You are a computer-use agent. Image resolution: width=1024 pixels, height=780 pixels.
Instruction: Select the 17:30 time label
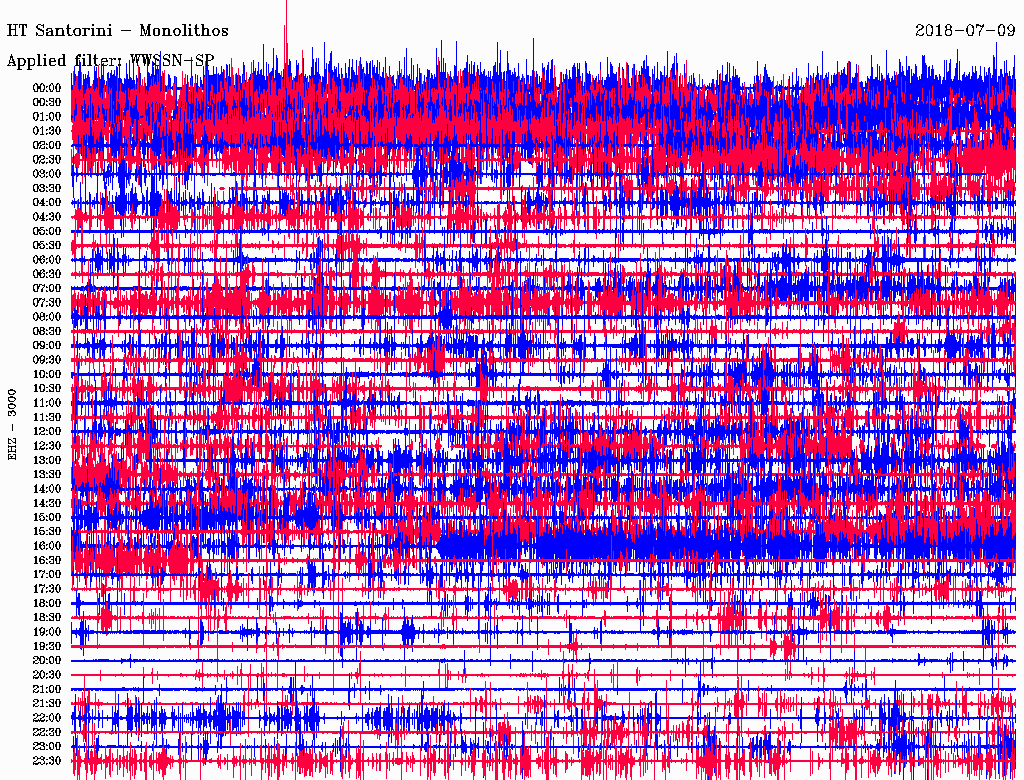point(47,589)
